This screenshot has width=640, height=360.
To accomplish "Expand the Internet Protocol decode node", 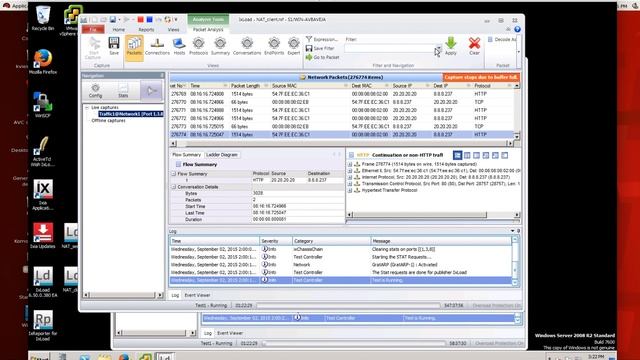I will 350,177.
